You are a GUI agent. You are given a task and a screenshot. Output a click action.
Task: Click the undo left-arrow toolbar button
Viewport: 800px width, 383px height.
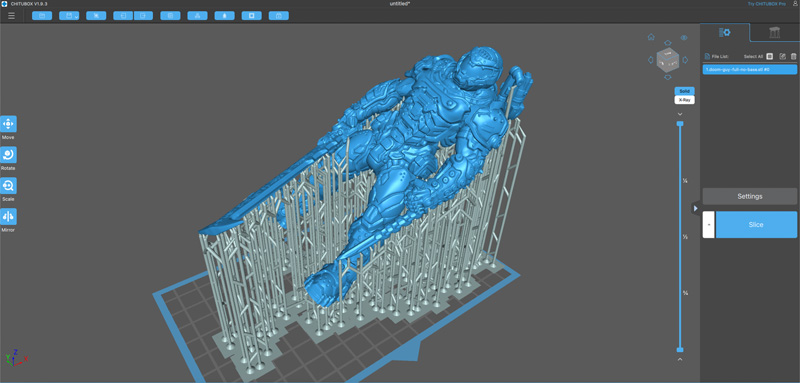tap(123, 16)
